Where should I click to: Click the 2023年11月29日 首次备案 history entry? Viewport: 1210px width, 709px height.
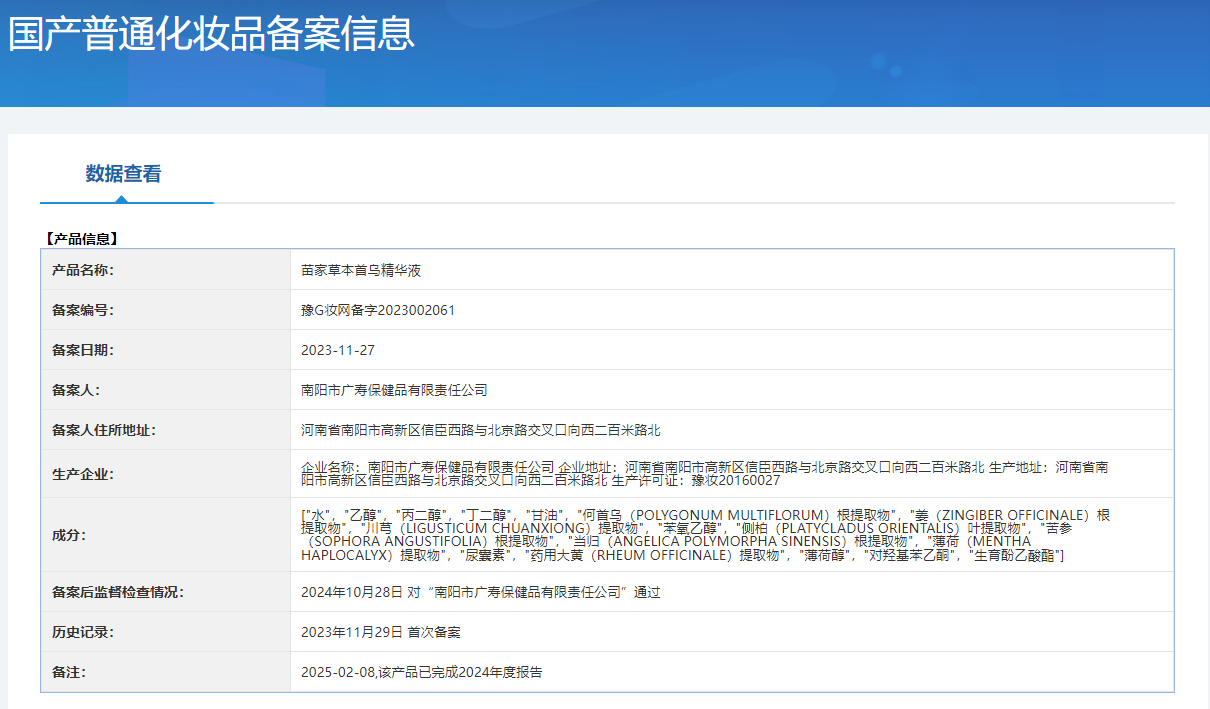381,632
